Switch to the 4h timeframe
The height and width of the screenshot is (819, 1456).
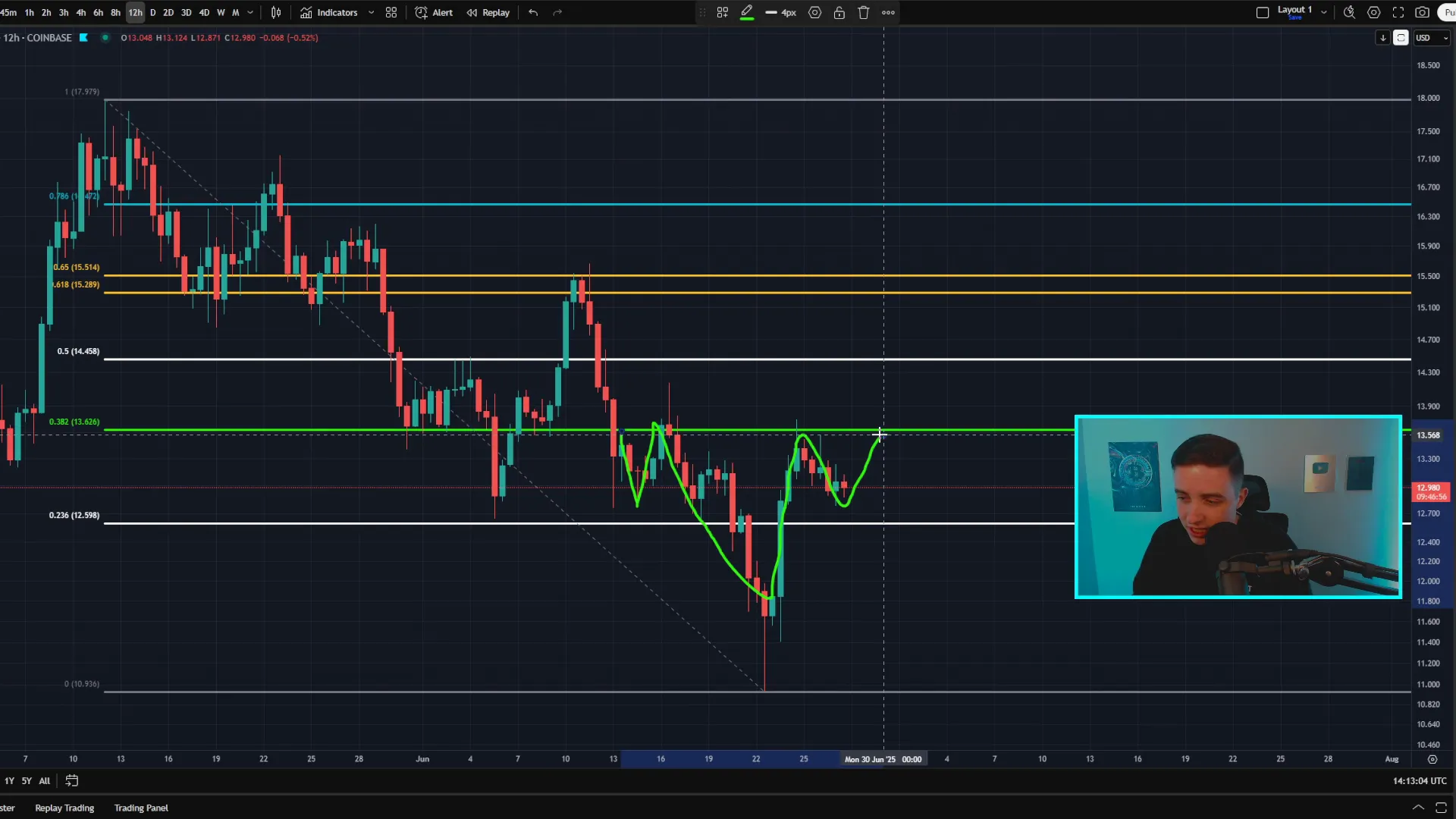click(x=81, y=12)
